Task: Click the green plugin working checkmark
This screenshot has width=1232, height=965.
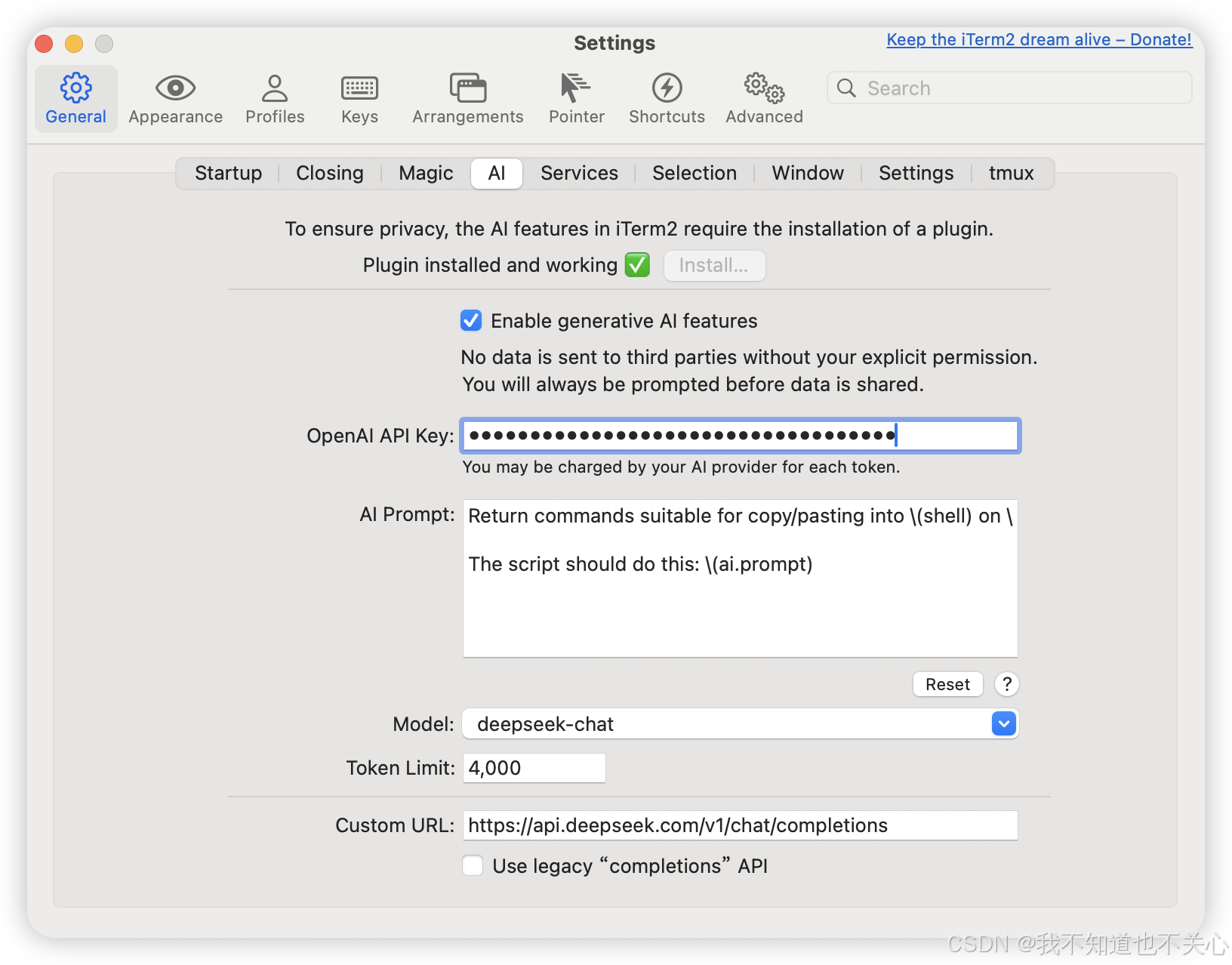Action: pyautogui.click(x=637, y=265)
